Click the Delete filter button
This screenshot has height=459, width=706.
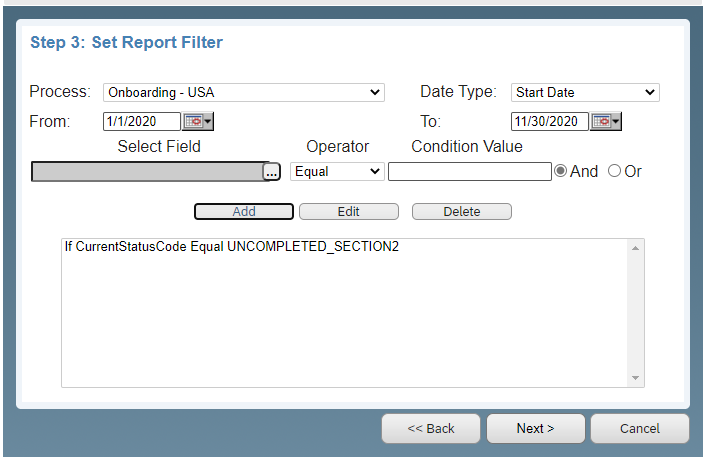[x=462, y=212]
